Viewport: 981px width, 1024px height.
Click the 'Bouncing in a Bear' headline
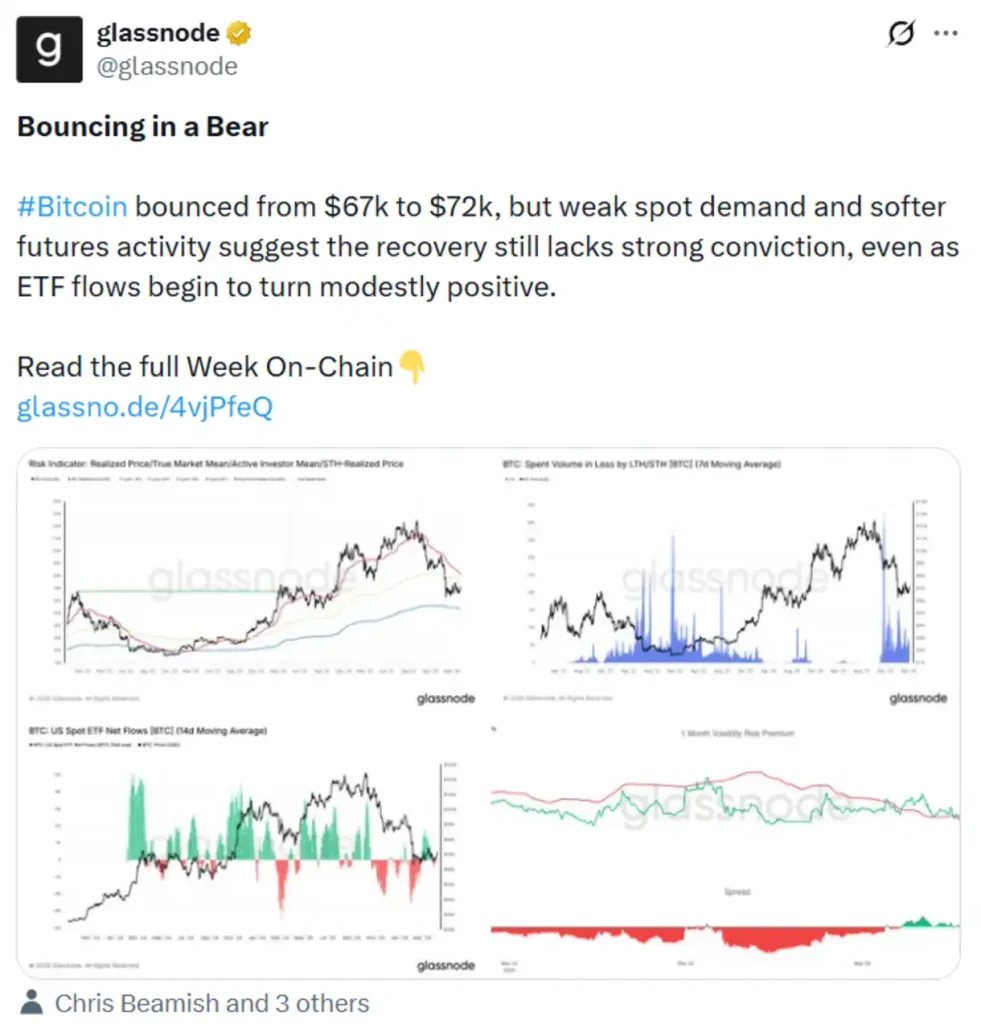[141, 127]
